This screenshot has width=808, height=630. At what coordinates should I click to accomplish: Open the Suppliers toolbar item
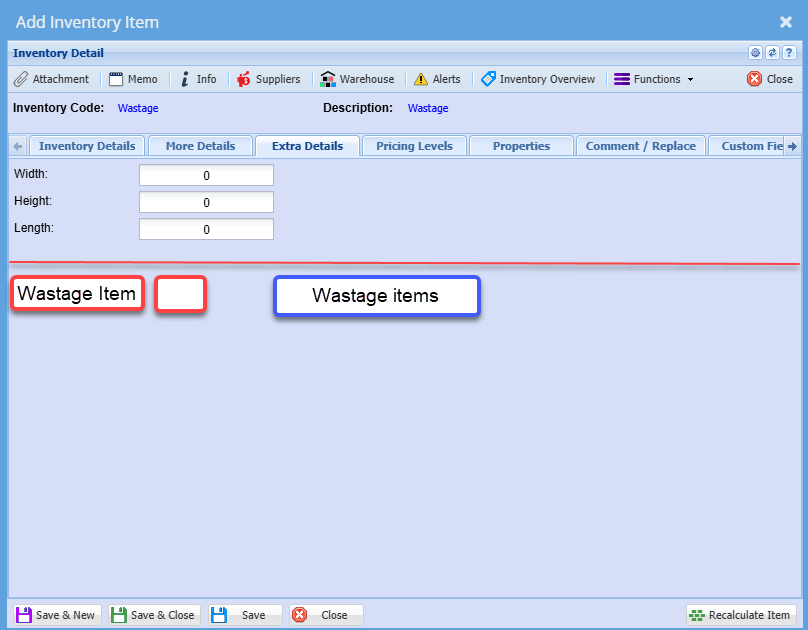tap(268, 79)
